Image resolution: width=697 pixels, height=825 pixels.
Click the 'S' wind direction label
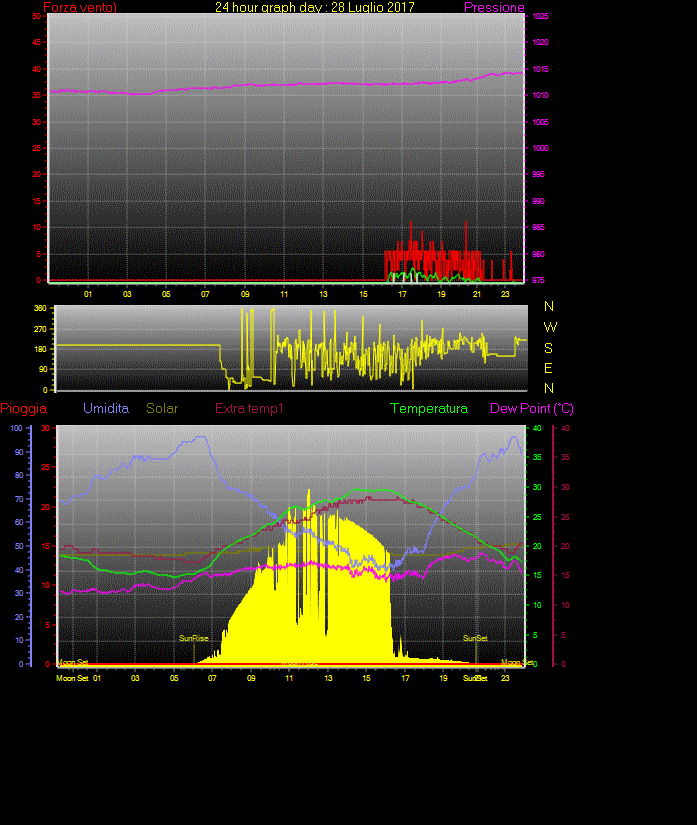click(x=548, y=348)
